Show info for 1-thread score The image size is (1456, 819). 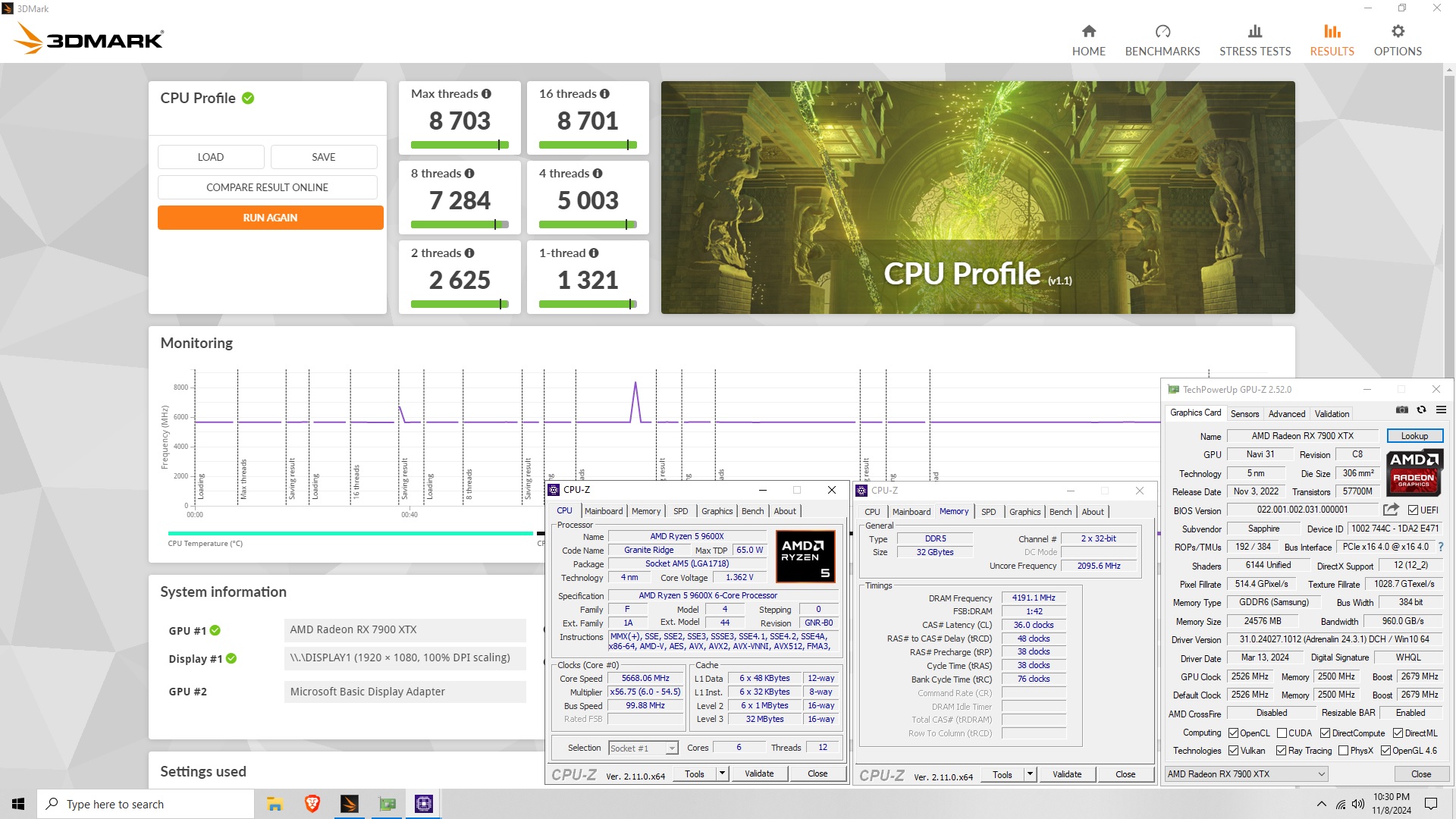pos(594,253)
